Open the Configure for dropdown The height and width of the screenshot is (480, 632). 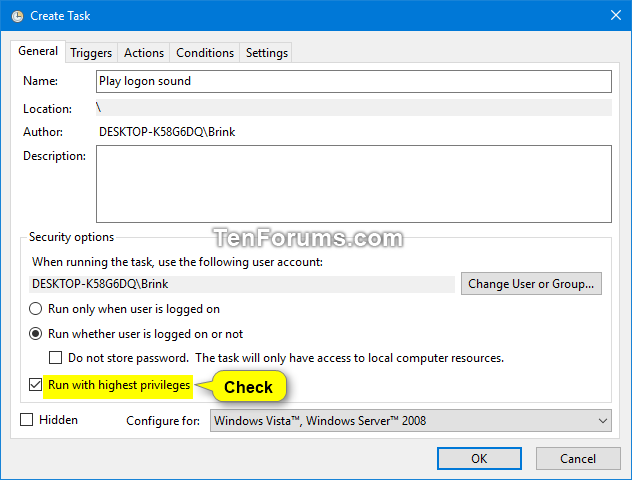pos(410,421)
